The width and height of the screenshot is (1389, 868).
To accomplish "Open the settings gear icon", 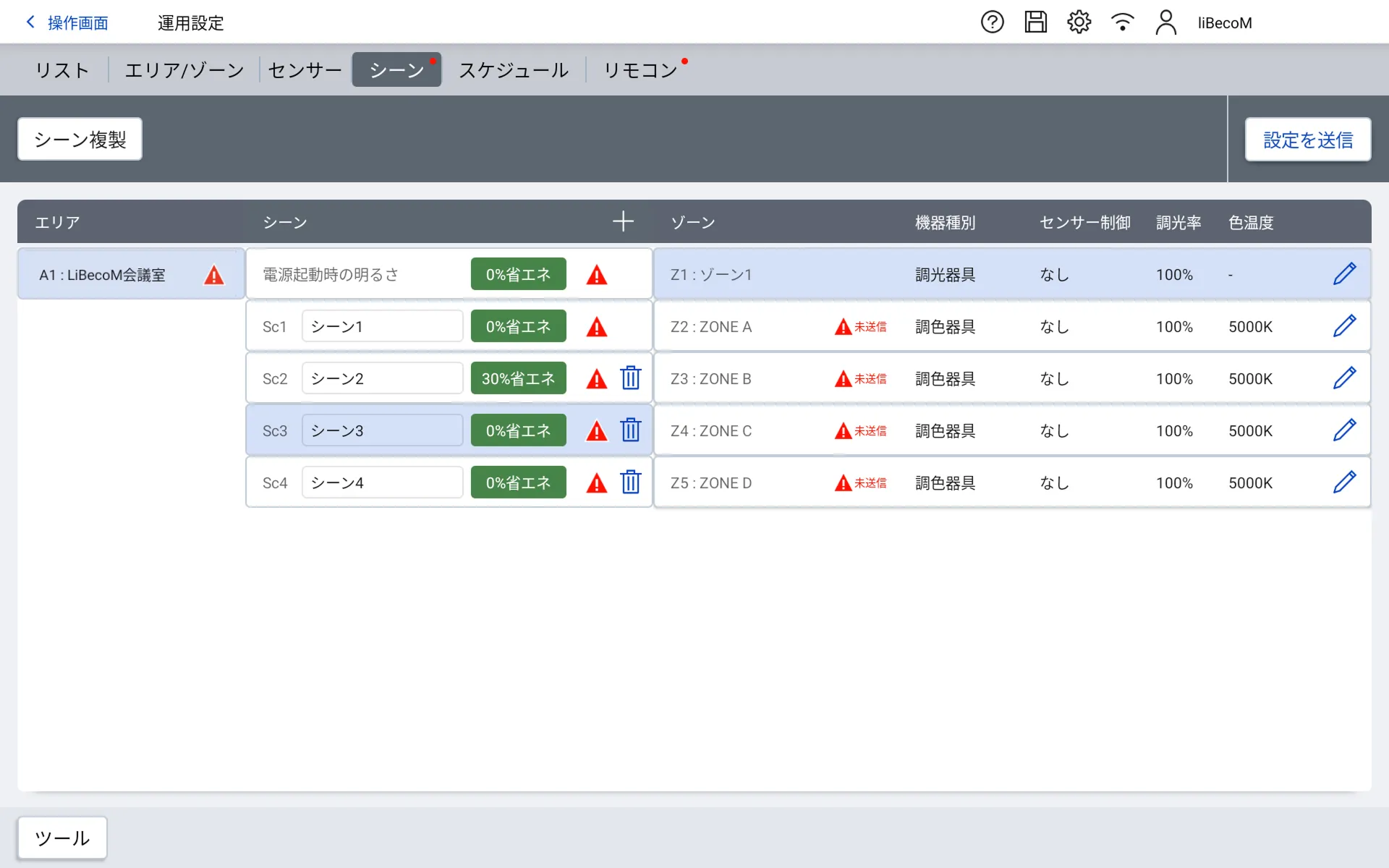I will 1079,22.
